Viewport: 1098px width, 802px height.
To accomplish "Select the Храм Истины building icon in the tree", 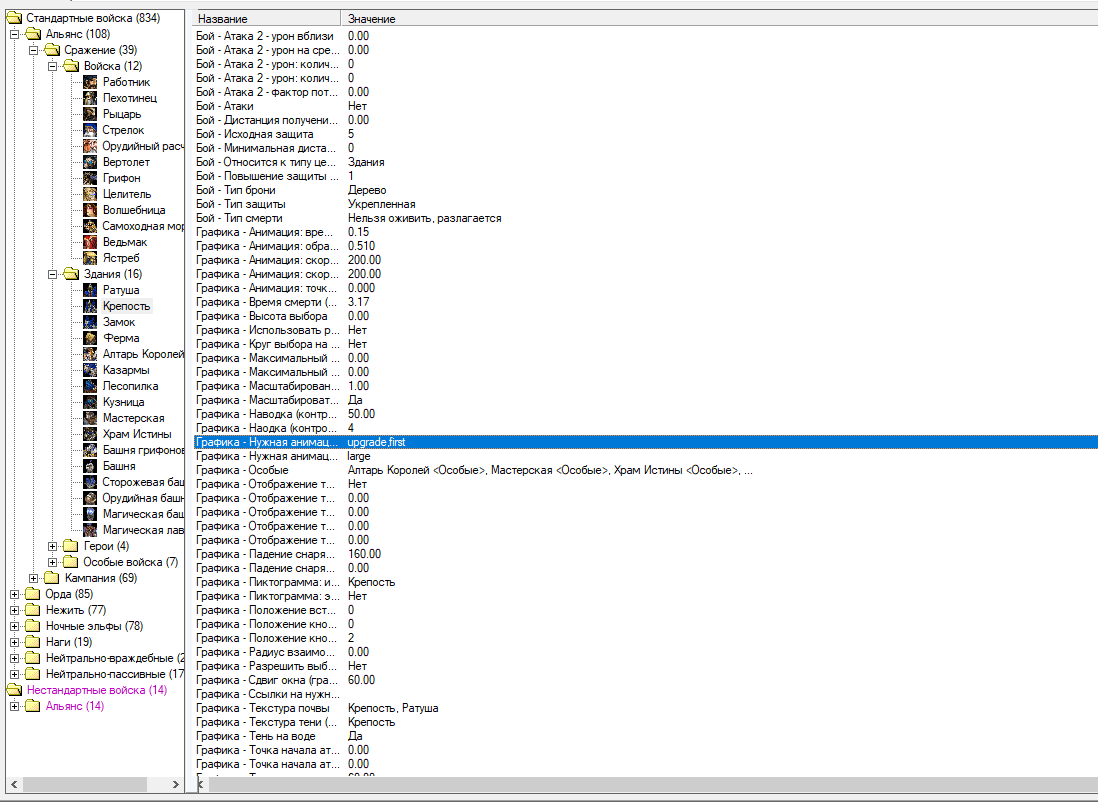I will pyautogui.click(x=90, y=434).
